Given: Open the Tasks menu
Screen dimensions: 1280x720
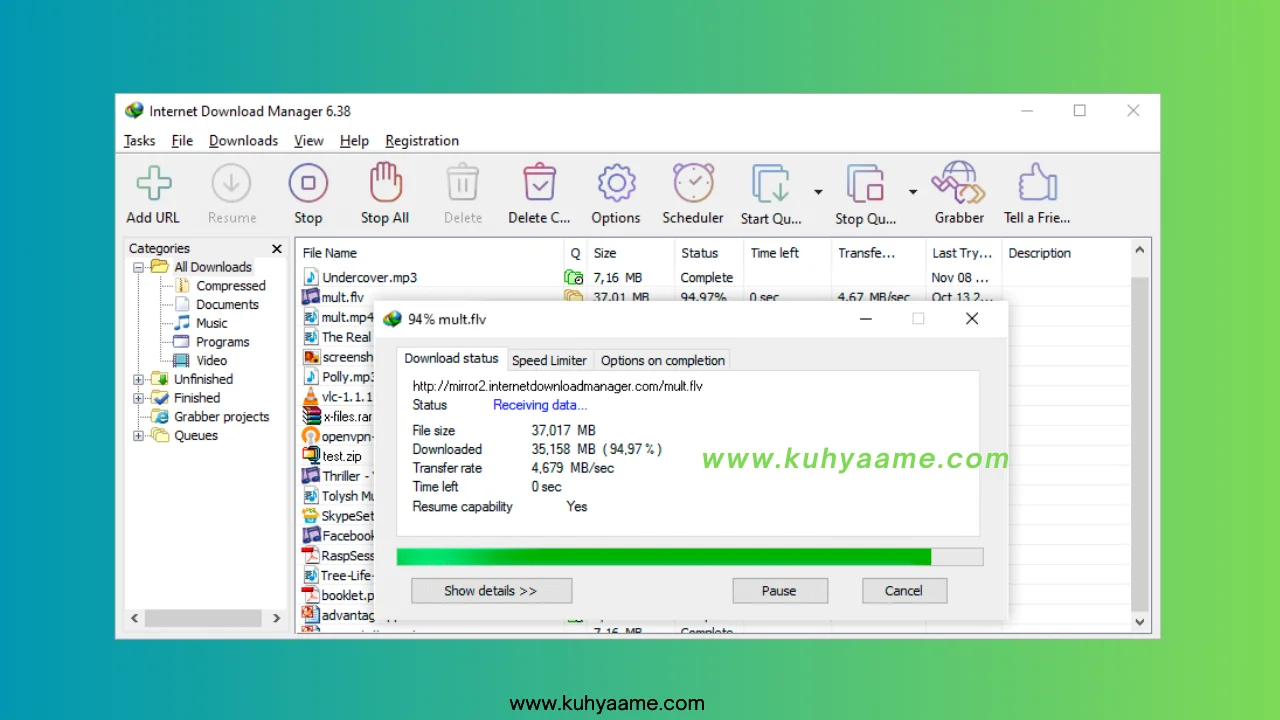Looking at the screenshot, I should pos(139,141).
